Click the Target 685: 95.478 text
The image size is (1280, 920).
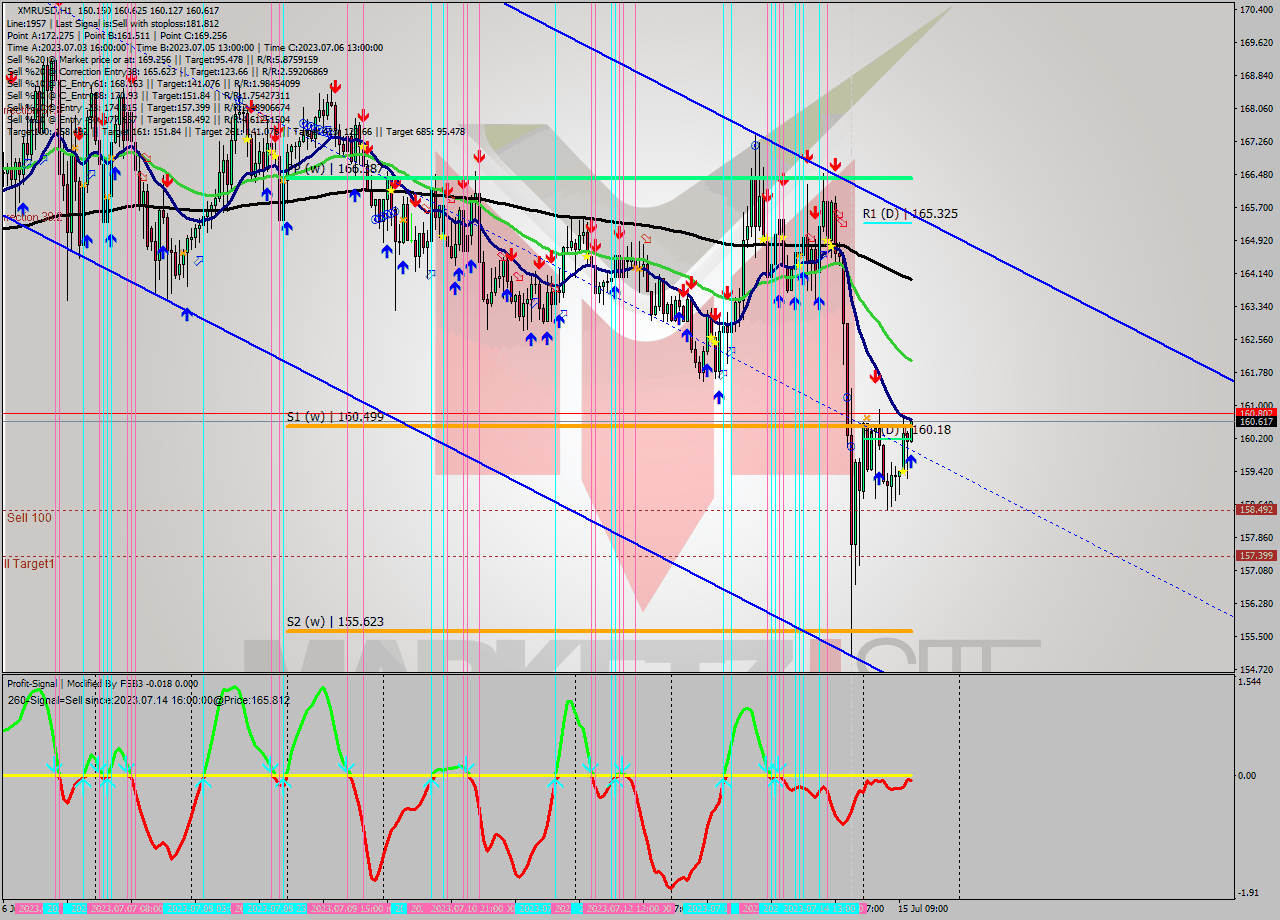click(425, 131)
